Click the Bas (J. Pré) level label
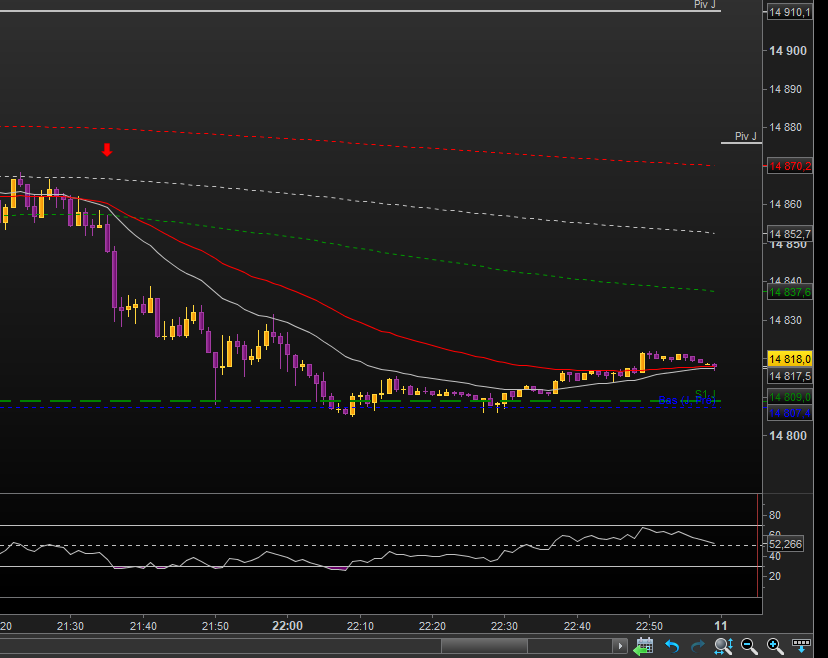Image resolution: width=828 pixels, height=658 pixels. pyautogui.click(x=686, y=401)
